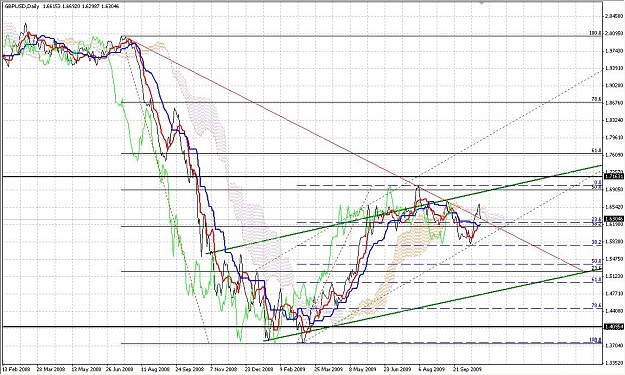Click the 1.58380 price axis label
This screenshot has height=375, width=625.
click(x=614, y=241)
